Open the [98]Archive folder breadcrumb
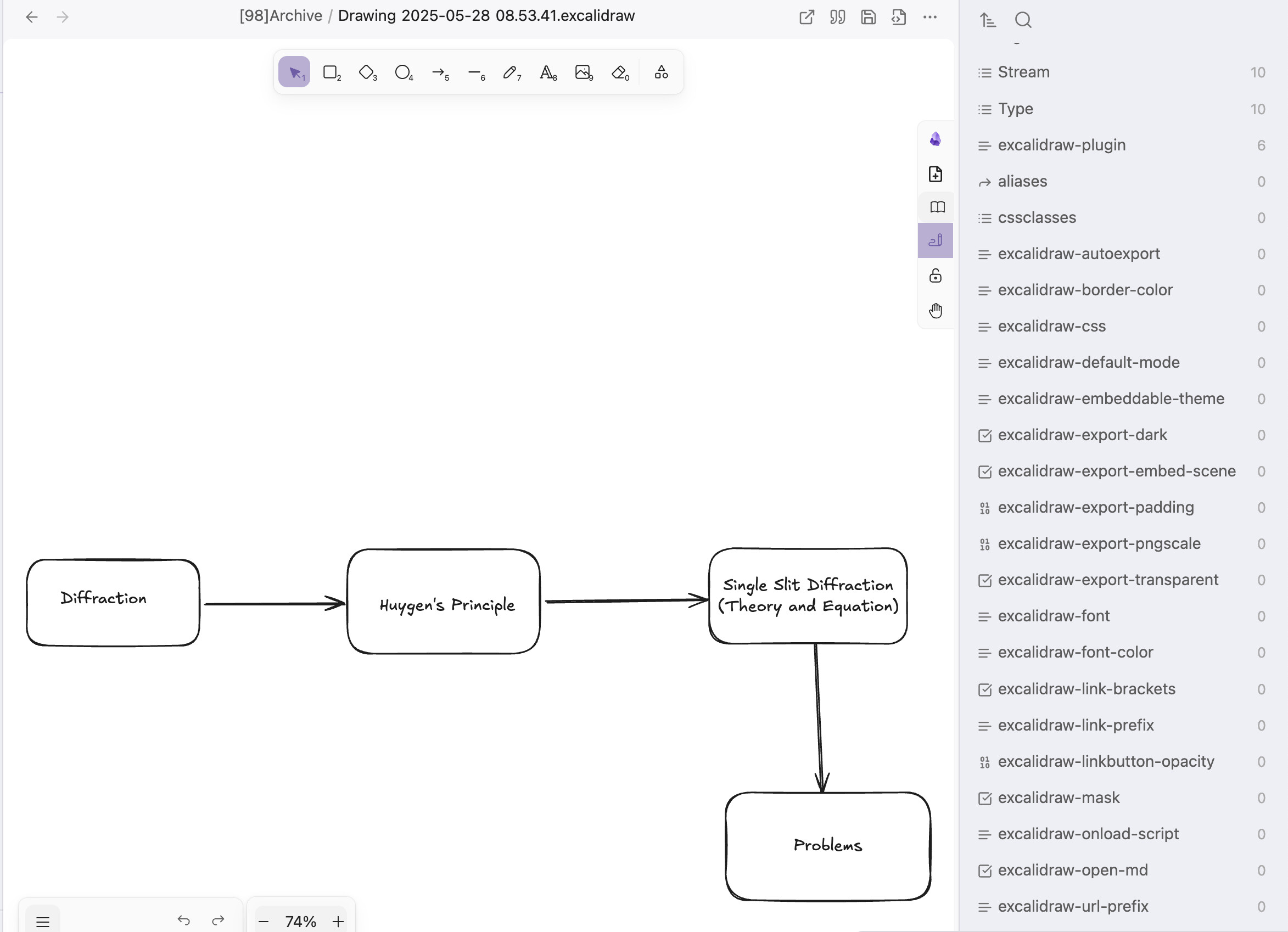This screenshot has height=932, width=1288. click(x=281, y=16)
